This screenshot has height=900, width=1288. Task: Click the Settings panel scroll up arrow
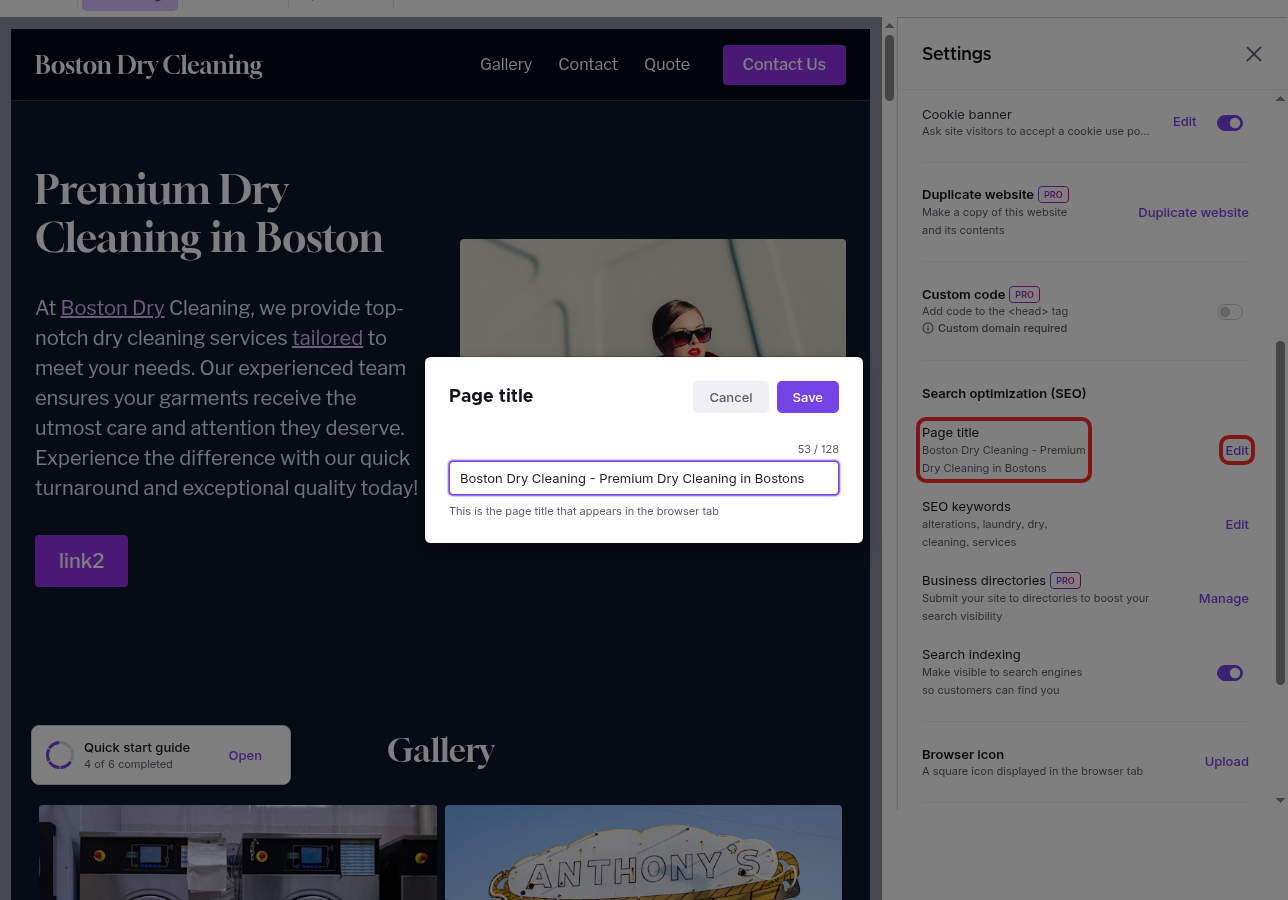click(1280, 99)
